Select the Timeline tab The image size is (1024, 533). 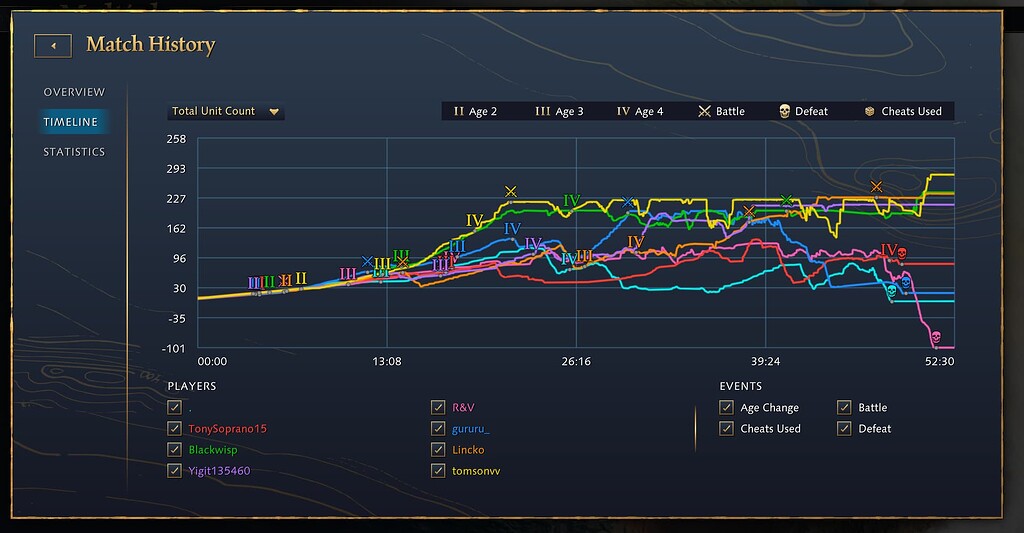(71, 122)
